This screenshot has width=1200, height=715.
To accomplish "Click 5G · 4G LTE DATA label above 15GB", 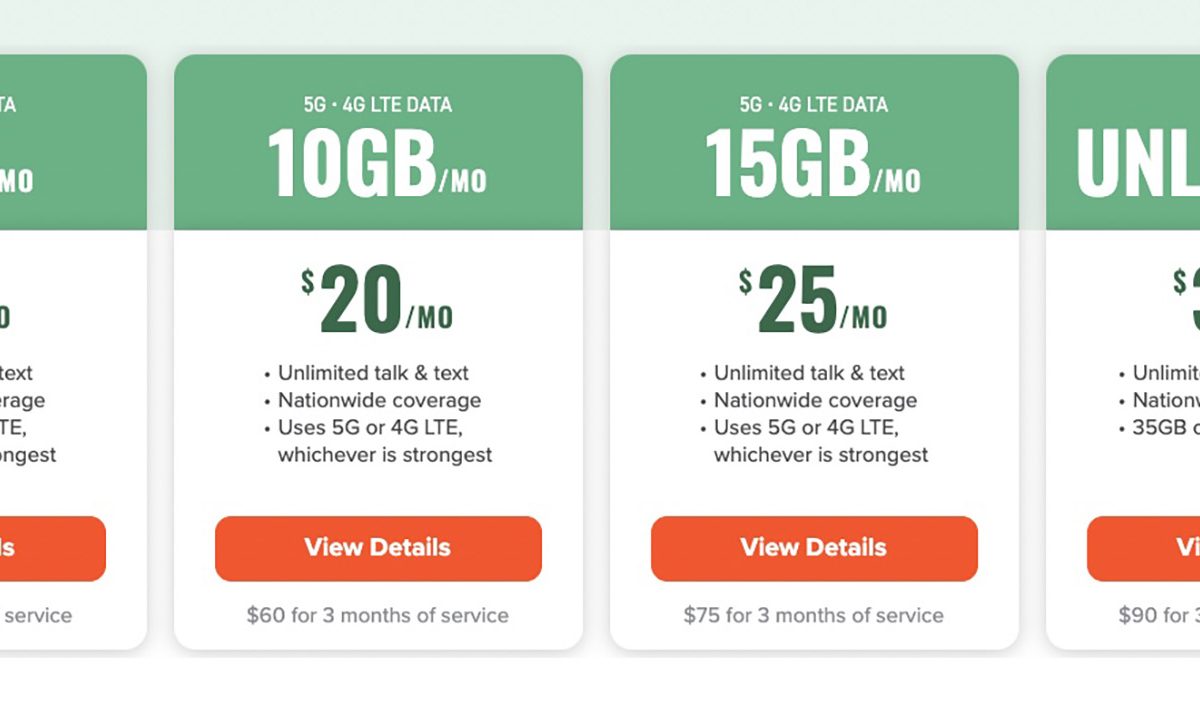I will pos(813,104).
